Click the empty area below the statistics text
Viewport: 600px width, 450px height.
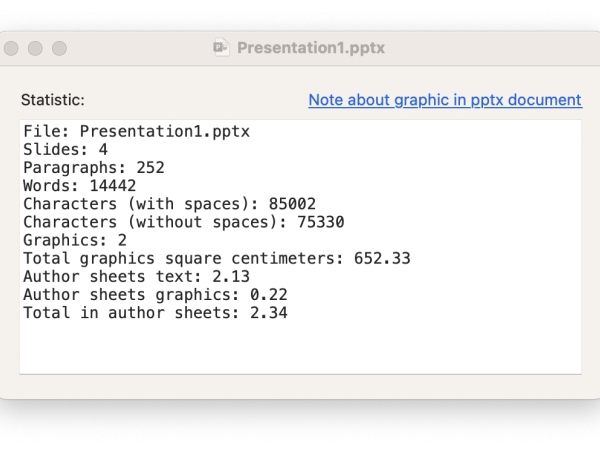click(300, 348)
